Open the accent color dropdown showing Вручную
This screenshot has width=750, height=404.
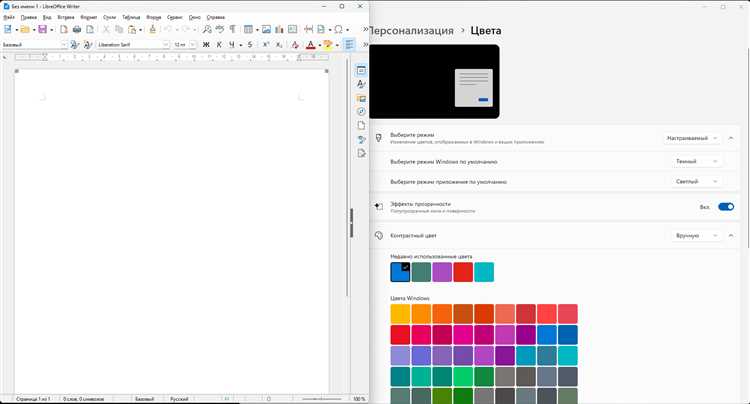[x=695, y=236]
